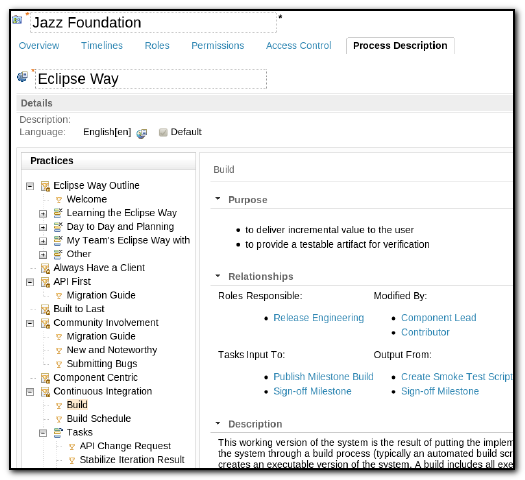Select Migration Guide under Community Involvement

point(101,336)
